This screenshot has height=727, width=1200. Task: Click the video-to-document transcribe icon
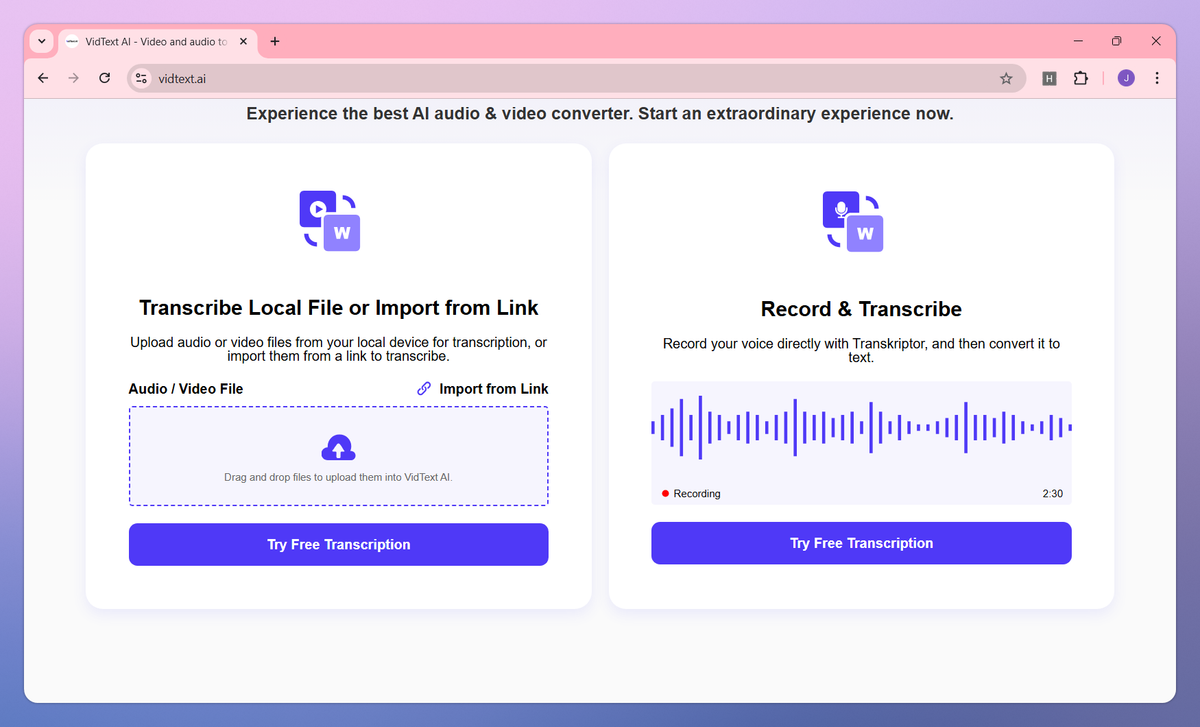pos(330,220)
